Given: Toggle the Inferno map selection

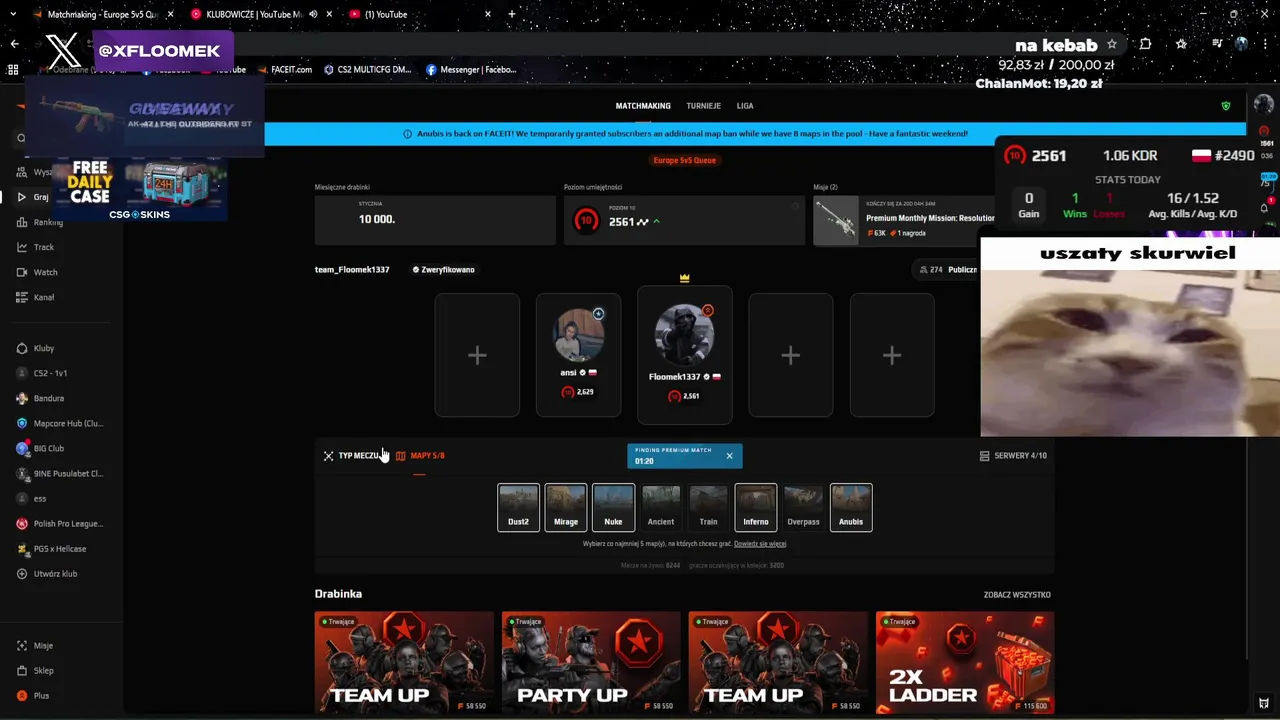Looking at the screenshot, I should (x=756, y=508).
